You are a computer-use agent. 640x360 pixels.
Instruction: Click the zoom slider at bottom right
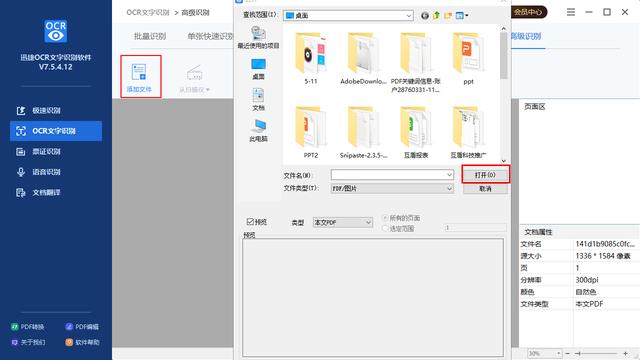pos(596,353)
